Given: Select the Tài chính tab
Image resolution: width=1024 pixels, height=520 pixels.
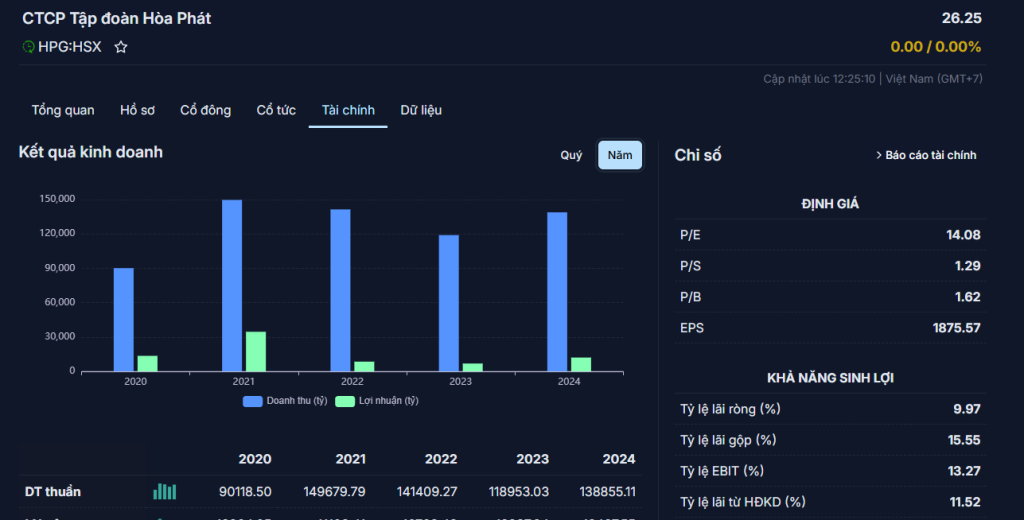Looking at the screenshot, I should [x=348, y=110].
